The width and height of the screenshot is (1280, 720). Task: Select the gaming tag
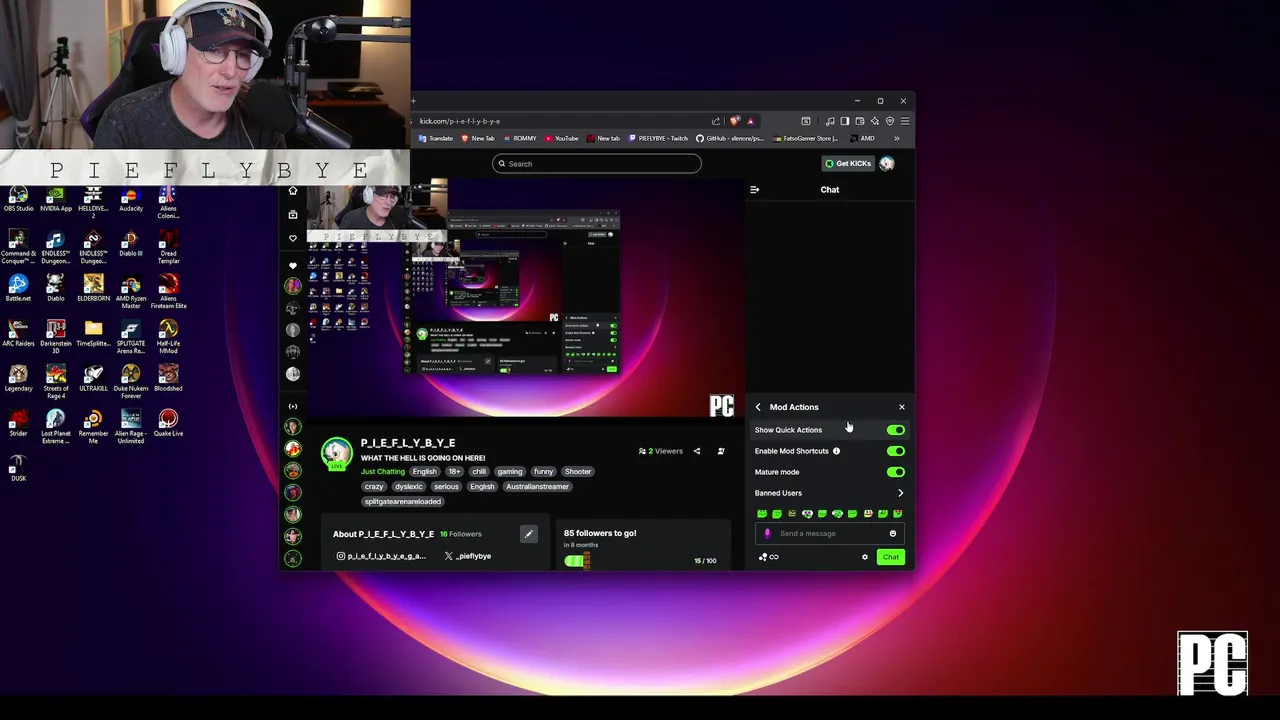click(x=510, y=471)
